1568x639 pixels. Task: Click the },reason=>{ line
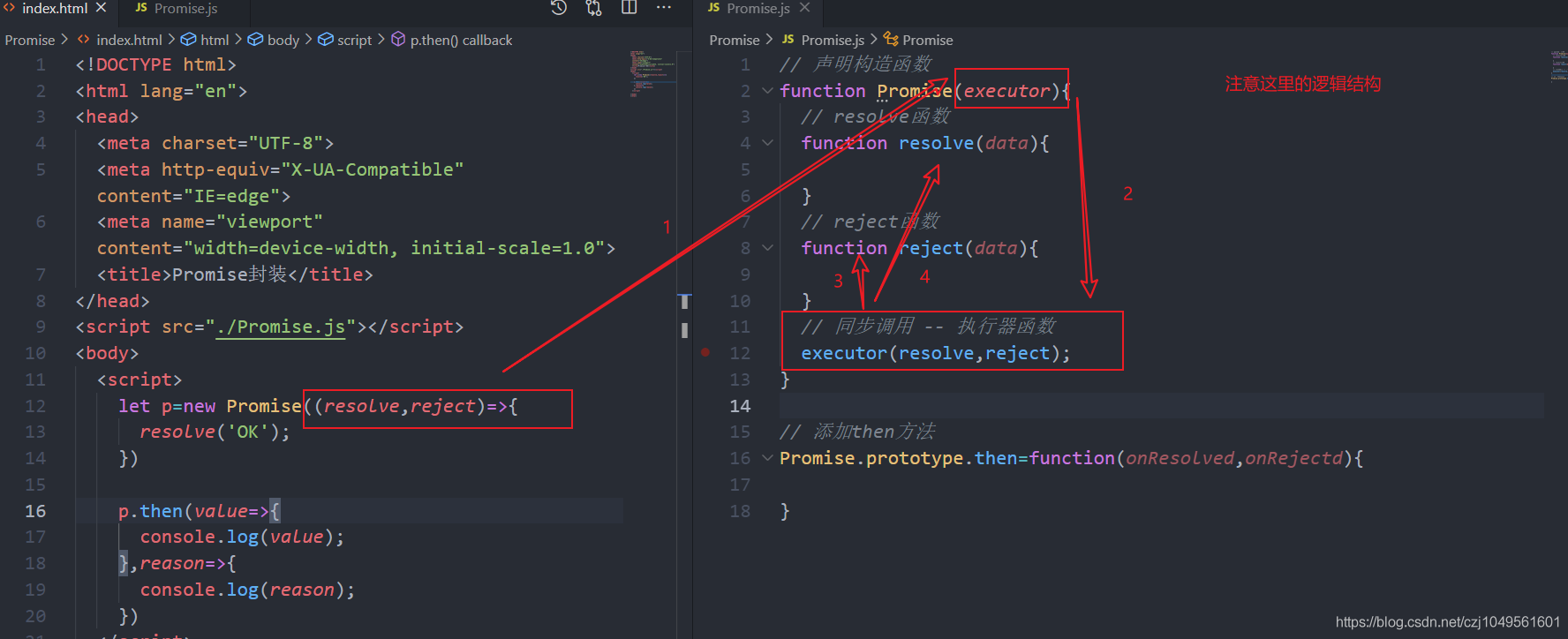click(177, 563)
